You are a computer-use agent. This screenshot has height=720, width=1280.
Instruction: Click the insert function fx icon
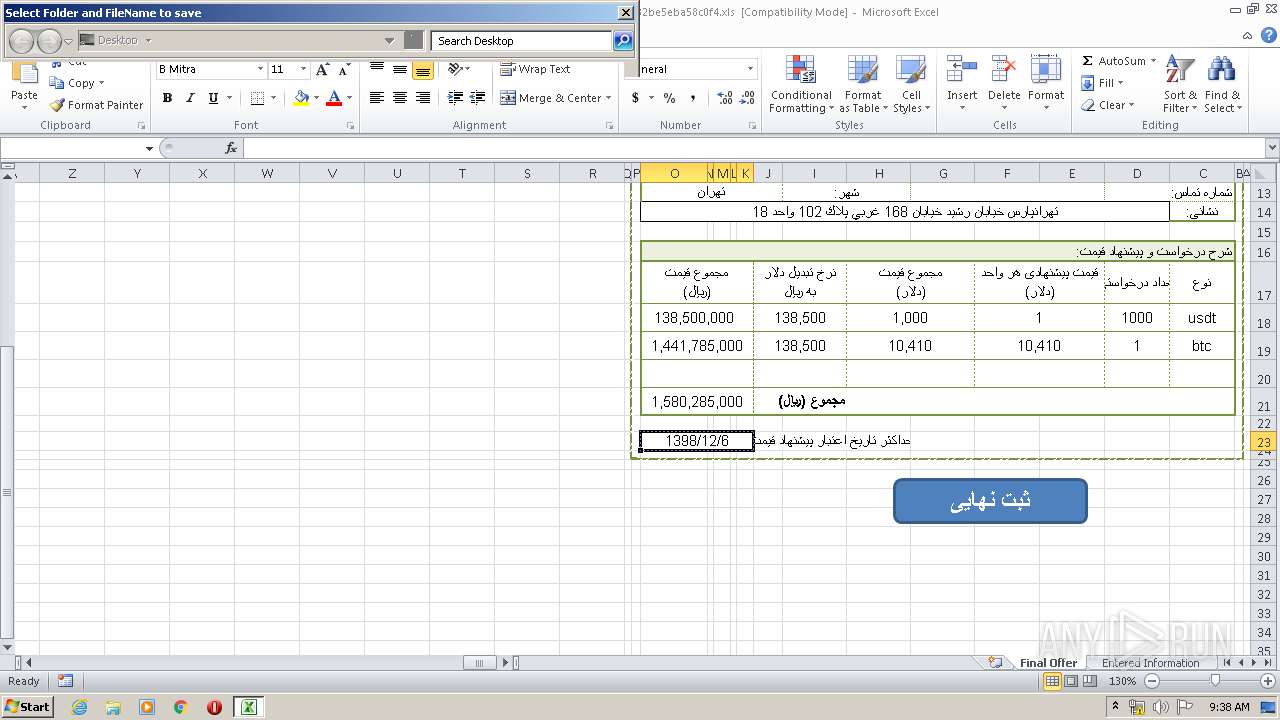pyautogui.click(x=231, y=148)
